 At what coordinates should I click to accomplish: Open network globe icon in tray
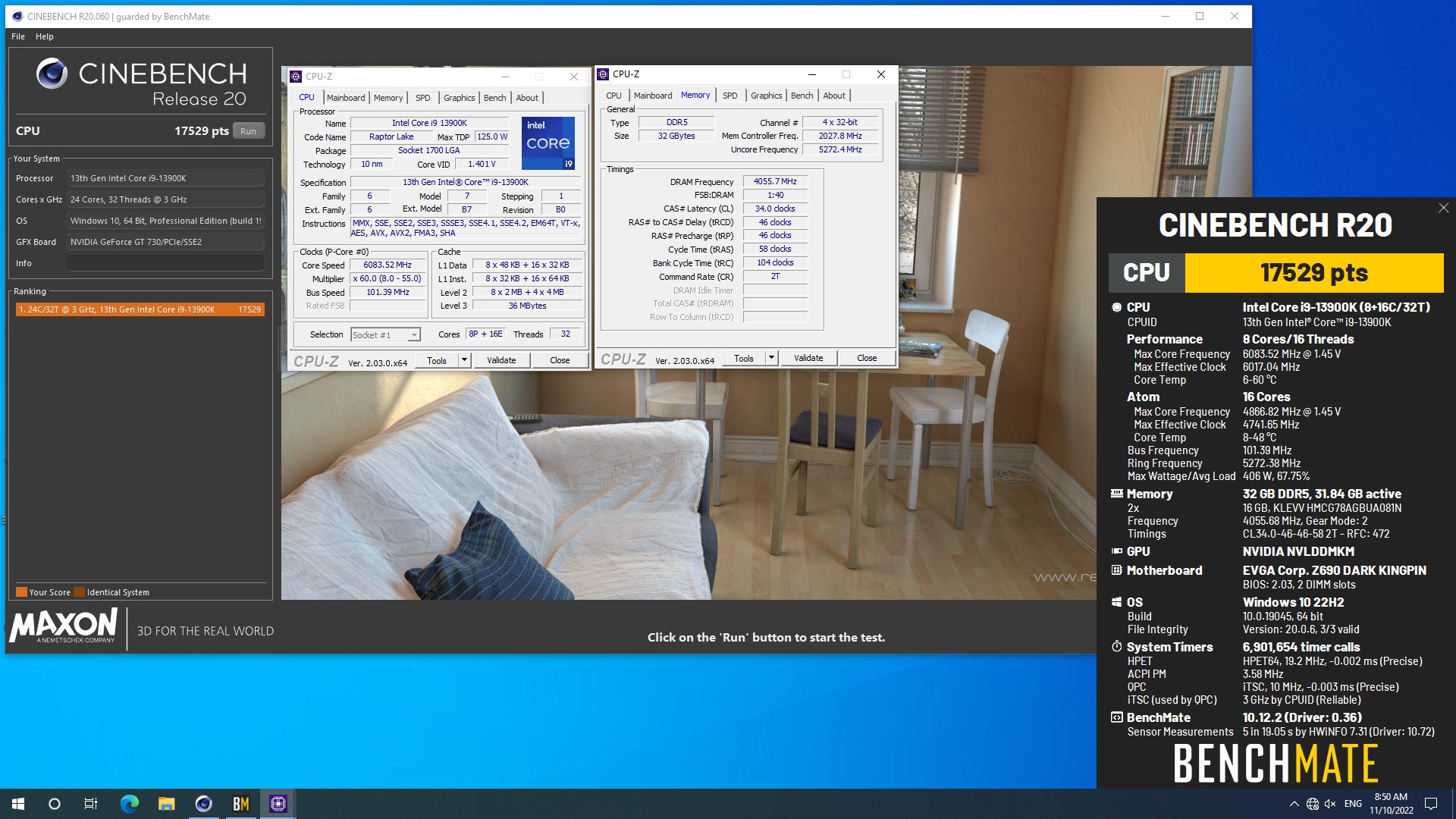pyautogui.click(x=1312, y=804)
